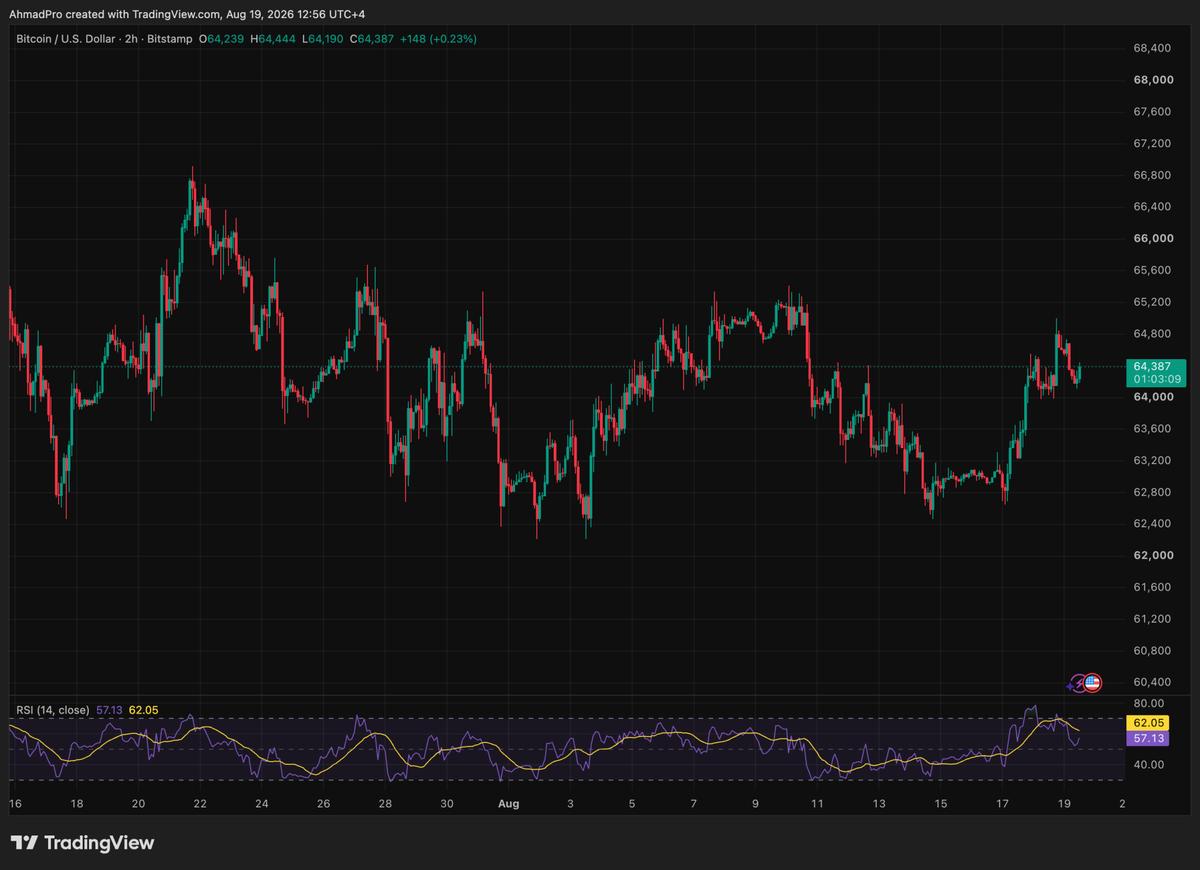Click the TradingView logo at bottom
This screenshot has height=870, width=1200.
(83, 843)
